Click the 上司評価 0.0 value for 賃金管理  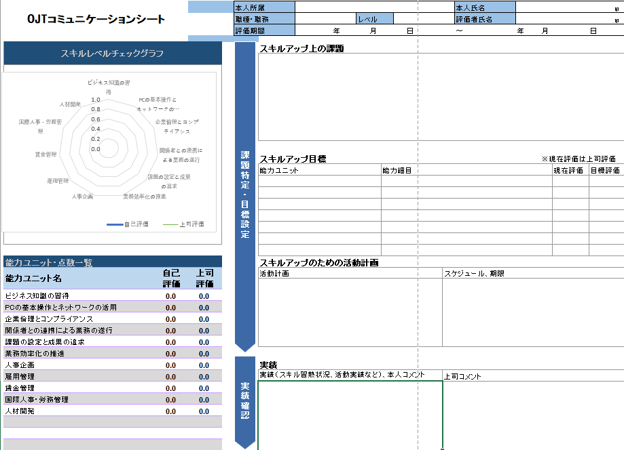pyautogui.click(x=204, y=388)
